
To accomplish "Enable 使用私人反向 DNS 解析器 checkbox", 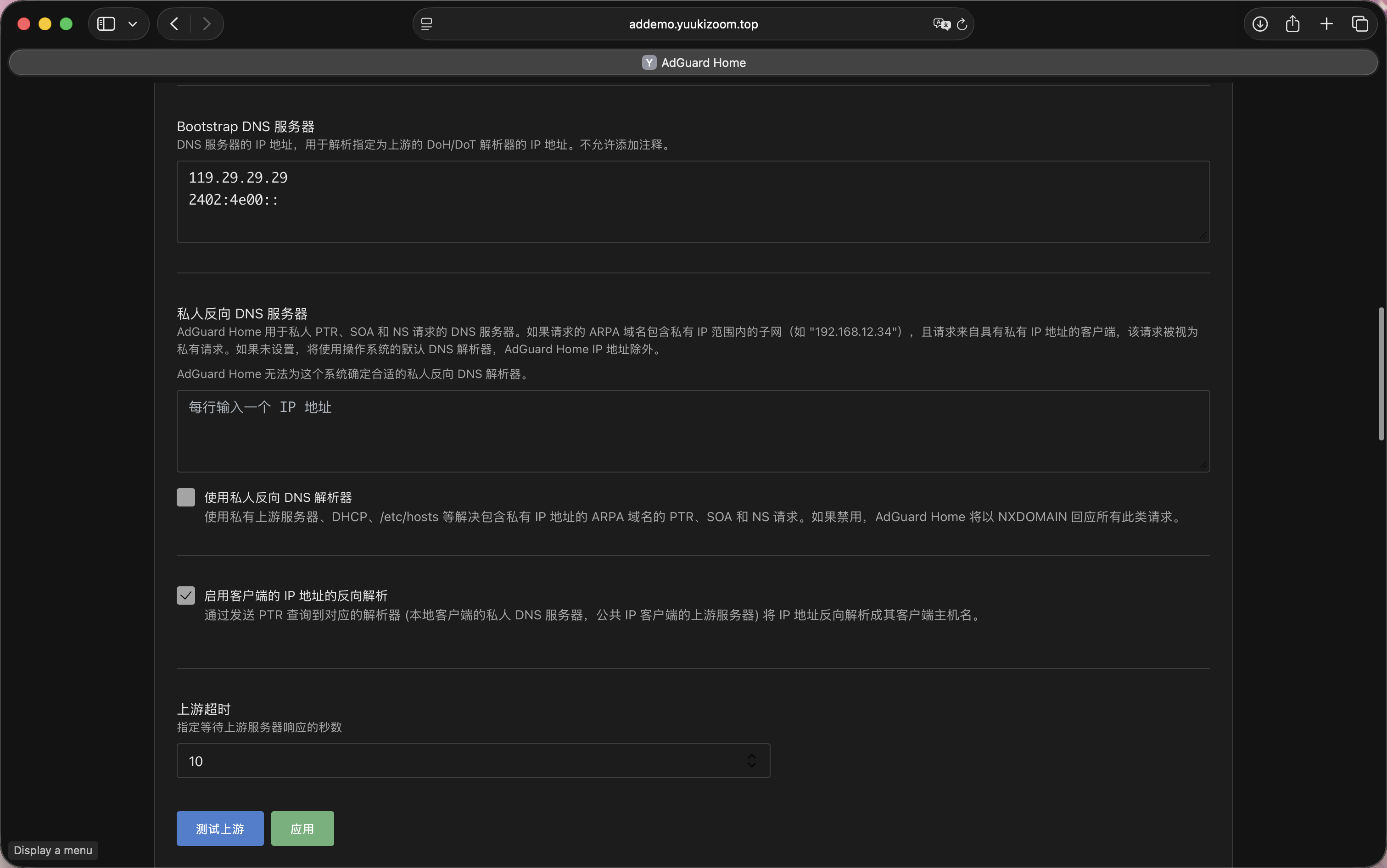I will tap(185, 497).
